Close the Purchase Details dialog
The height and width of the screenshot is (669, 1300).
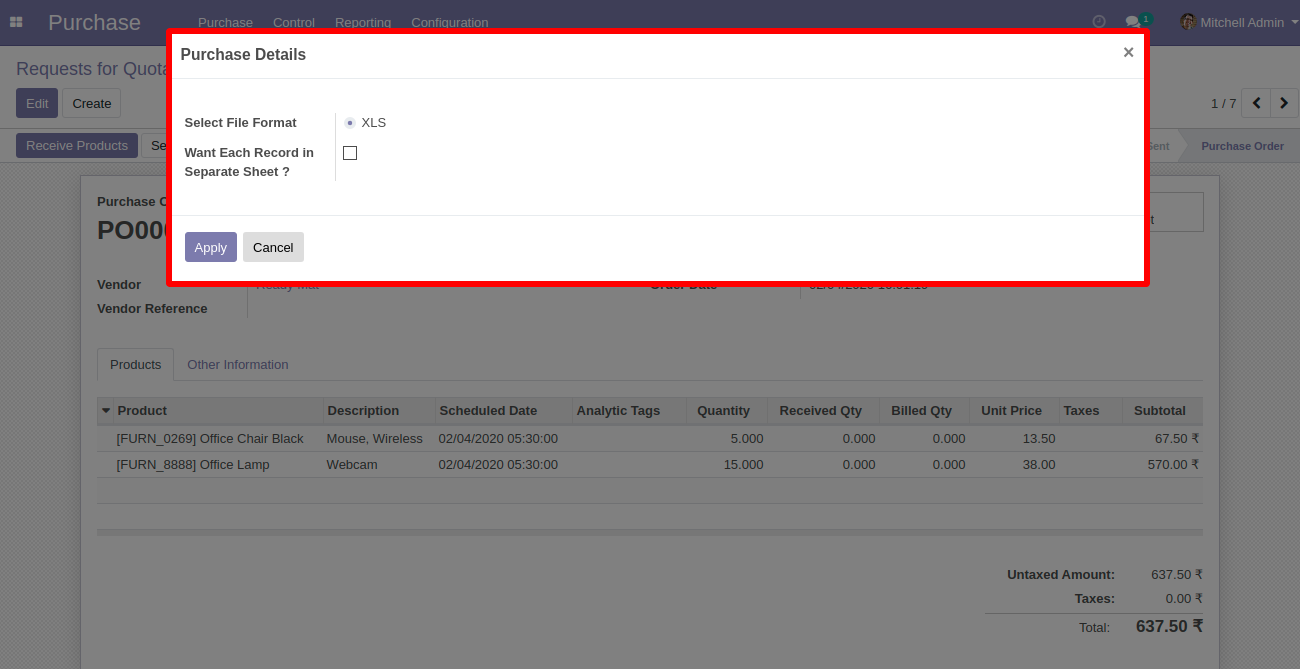point(1128,53)
